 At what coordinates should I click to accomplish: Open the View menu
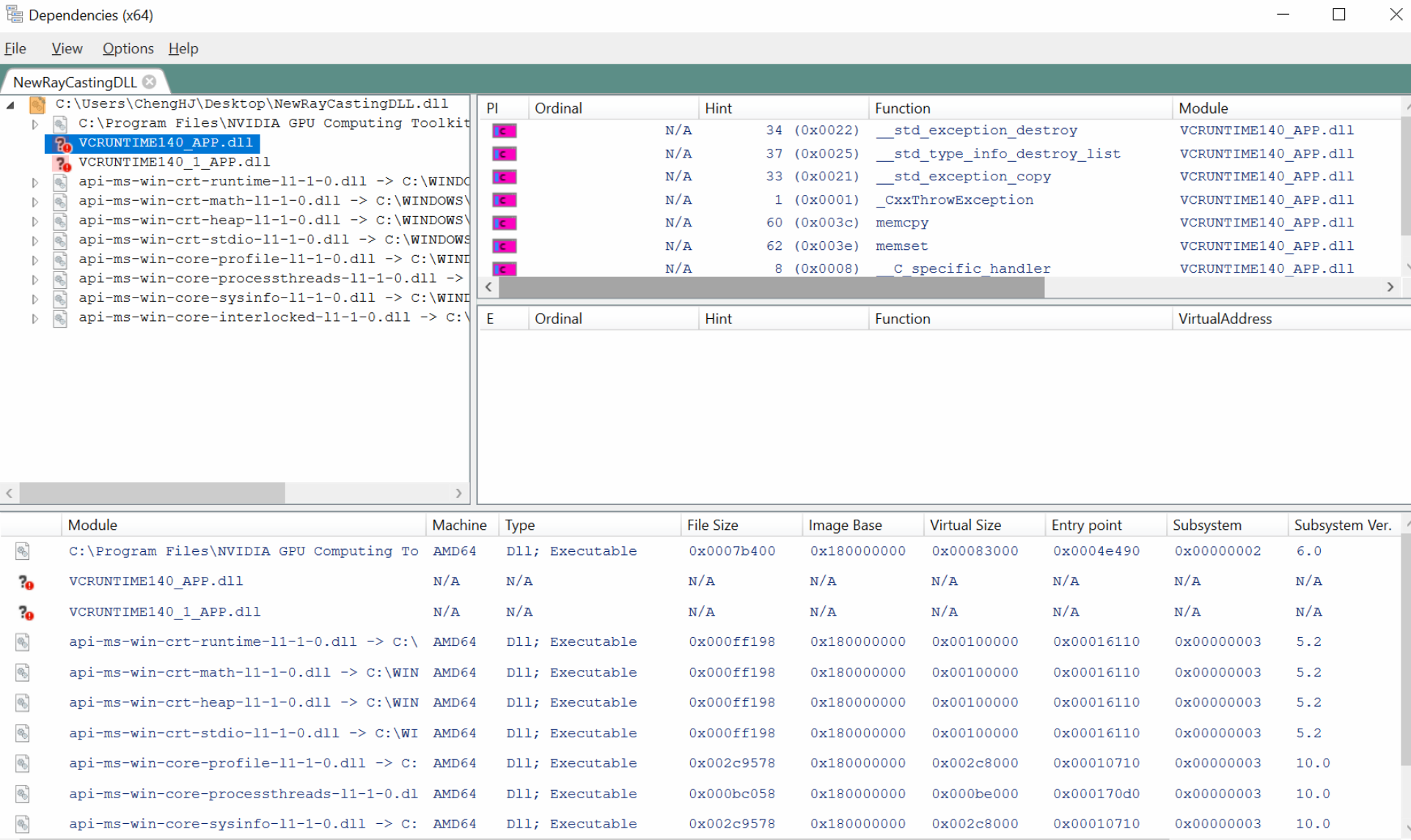(67, 48)
